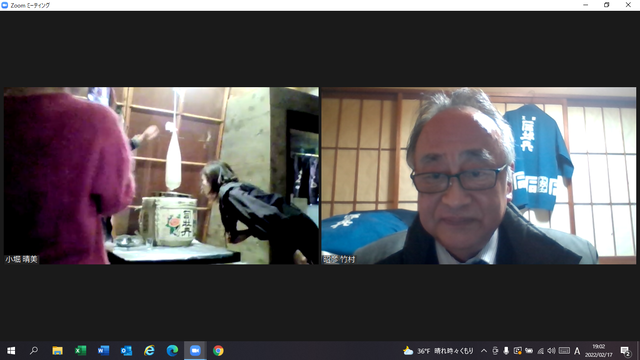Click the Zoom ミーティング window title
640x360 pixels.
[x=30, y=5]
